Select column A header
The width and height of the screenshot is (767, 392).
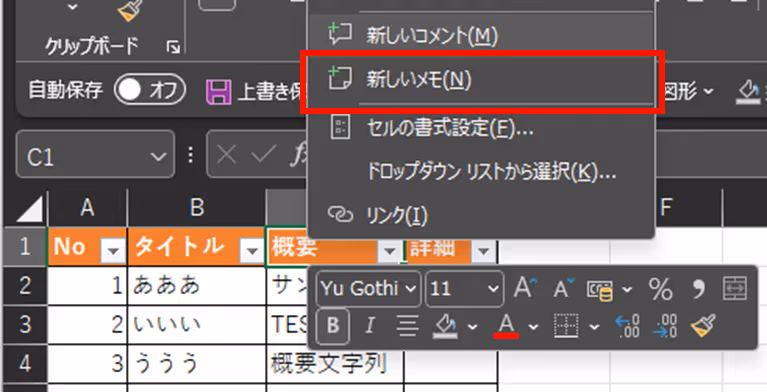pyautogui.click(x=87, y=208)
